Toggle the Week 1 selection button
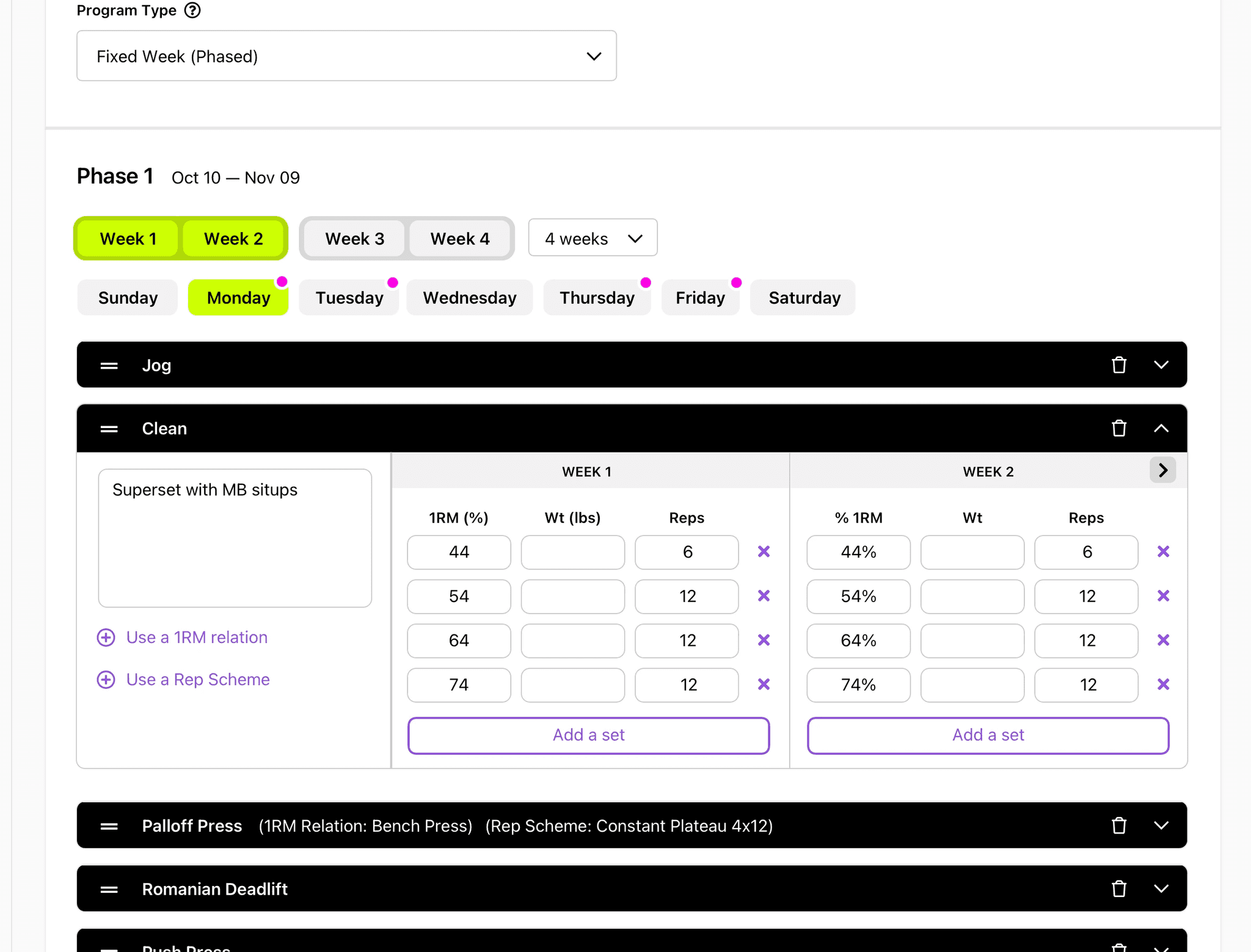The image size is (1251, 952). tap(128, 239)
